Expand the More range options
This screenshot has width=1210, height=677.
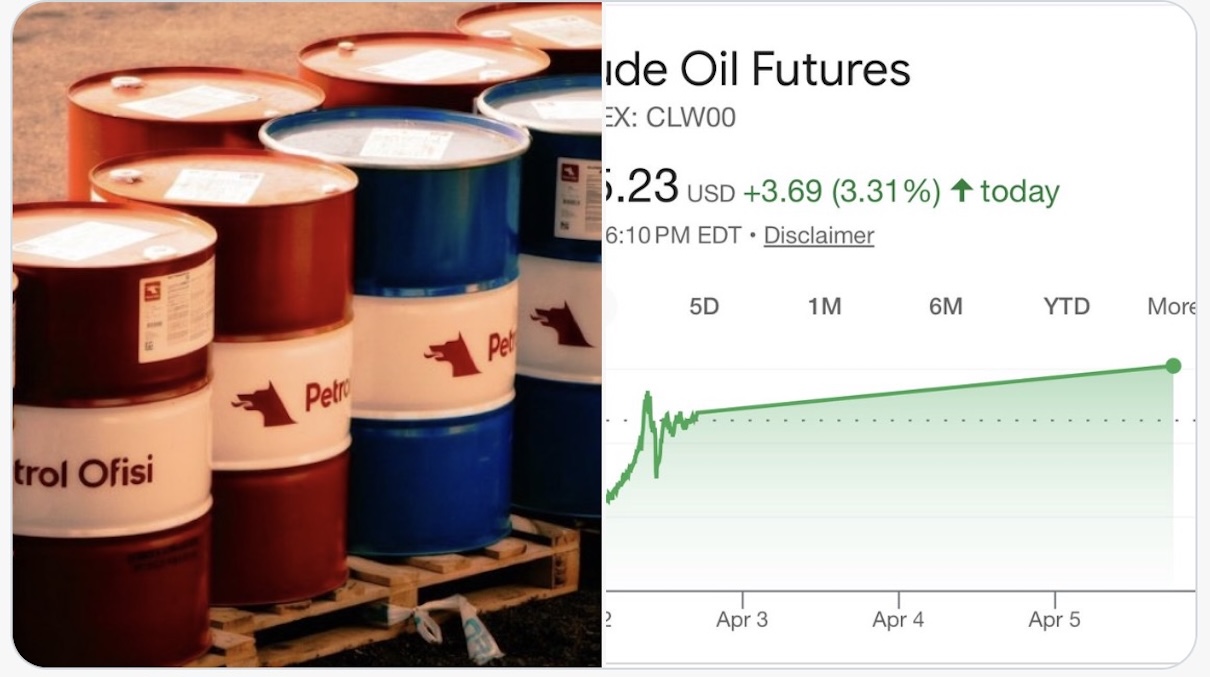click(1171, 306)
